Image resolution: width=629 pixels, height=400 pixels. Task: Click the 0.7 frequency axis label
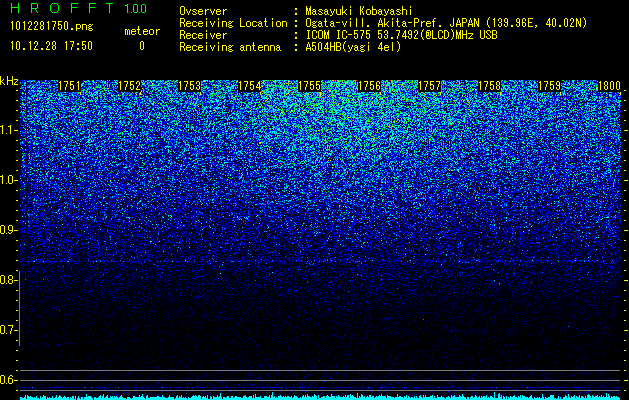(x=8, y=330)
